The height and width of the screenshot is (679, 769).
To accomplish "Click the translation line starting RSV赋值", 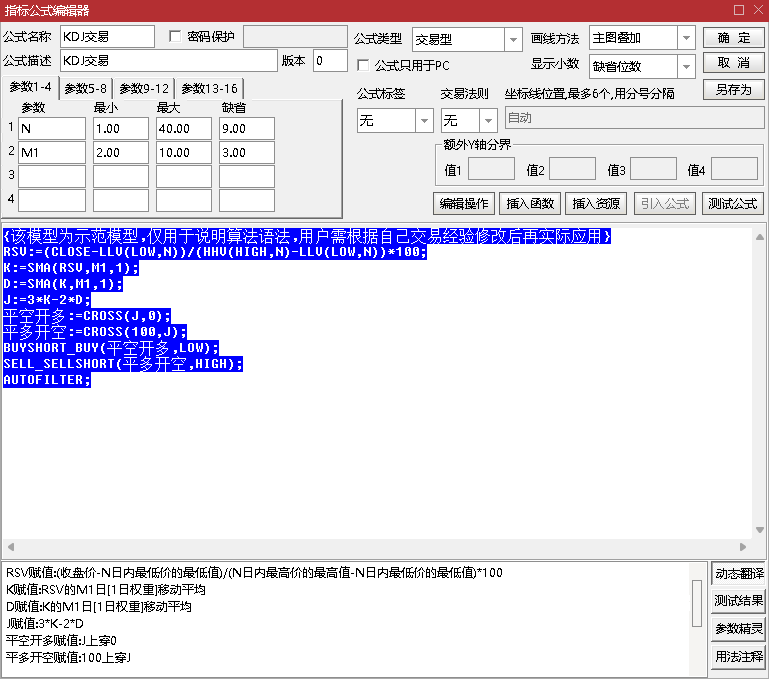I will point(254,573).
